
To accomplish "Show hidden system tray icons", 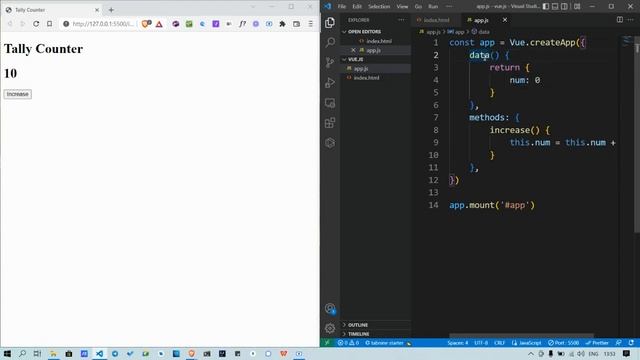I will pyautogui.click(x=531, y=353).
